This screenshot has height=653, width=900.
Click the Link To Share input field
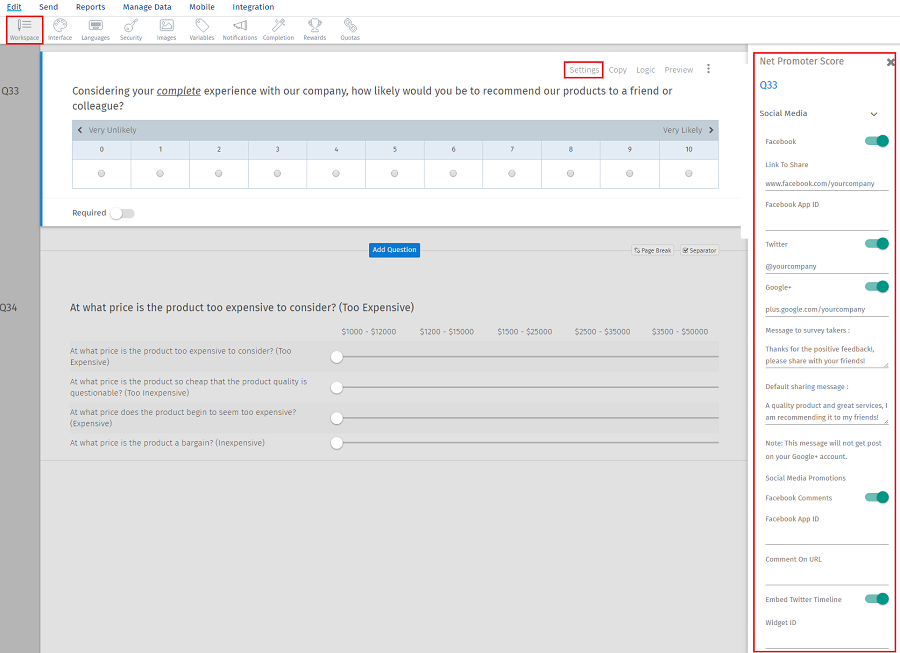827,183
